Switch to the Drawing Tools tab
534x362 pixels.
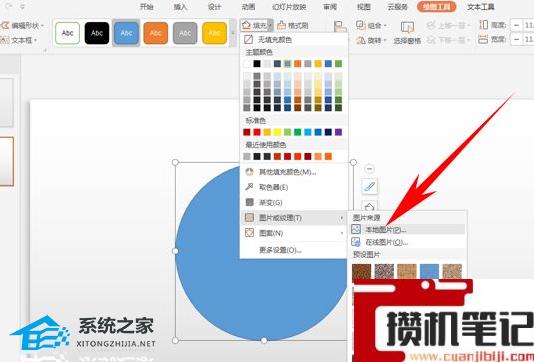coord(436,6)
